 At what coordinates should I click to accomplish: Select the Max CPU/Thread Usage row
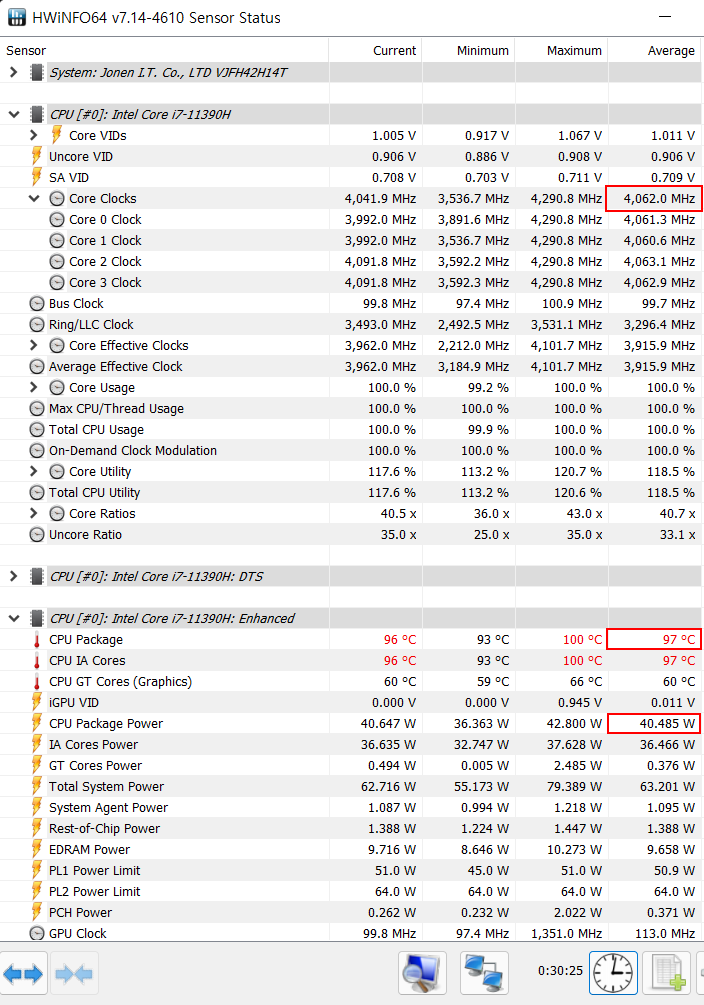coord(351,408)
